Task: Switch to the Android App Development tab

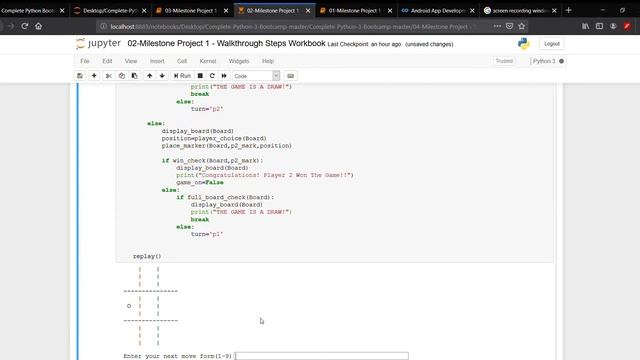Action: pos(438,11)
